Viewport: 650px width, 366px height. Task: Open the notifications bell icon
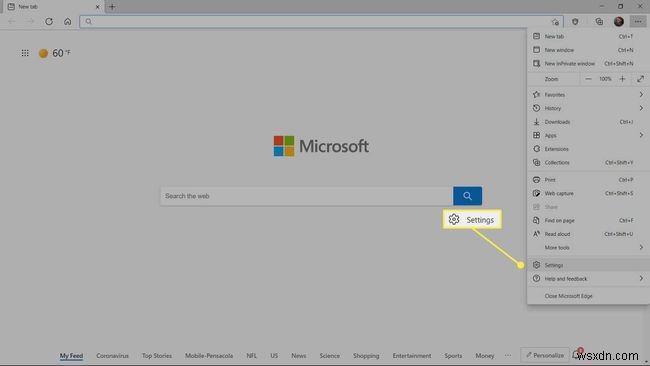576,354
